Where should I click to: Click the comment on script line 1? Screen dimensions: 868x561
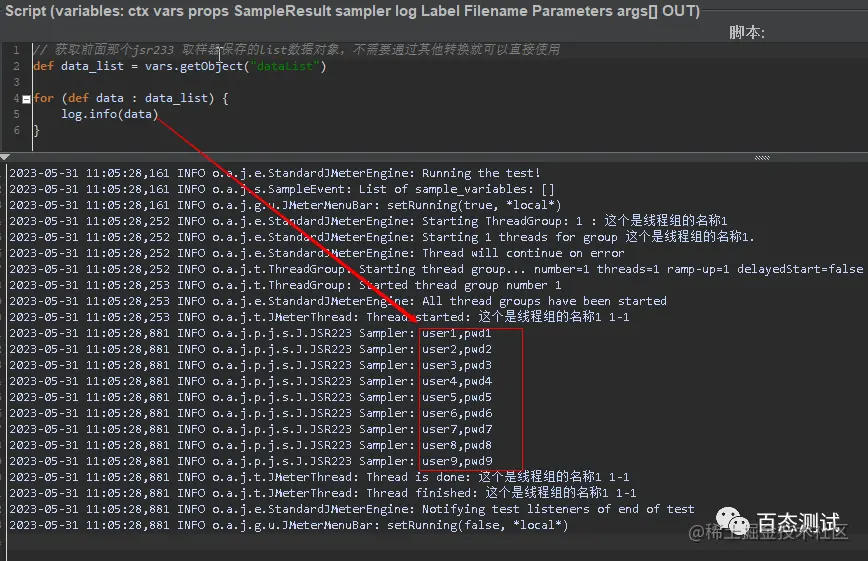[x=296, y=50]
